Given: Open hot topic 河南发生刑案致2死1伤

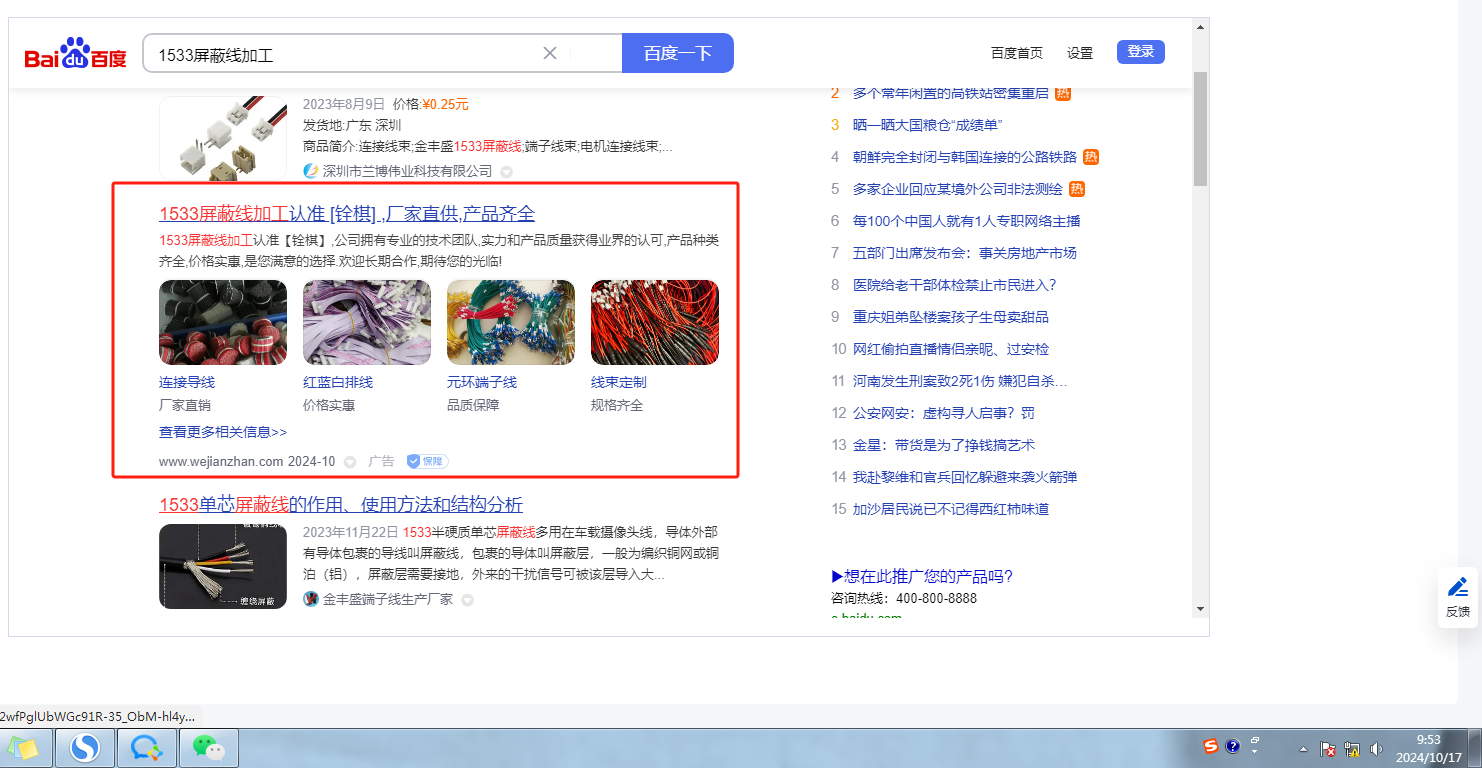Looking at the screenshot, I should 960,381.
